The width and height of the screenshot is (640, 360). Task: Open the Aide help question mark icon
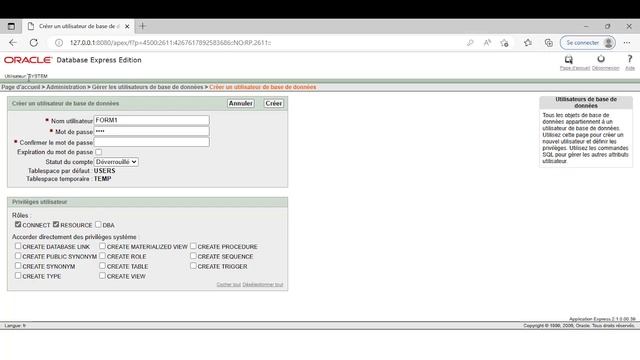tap(630, 59)
